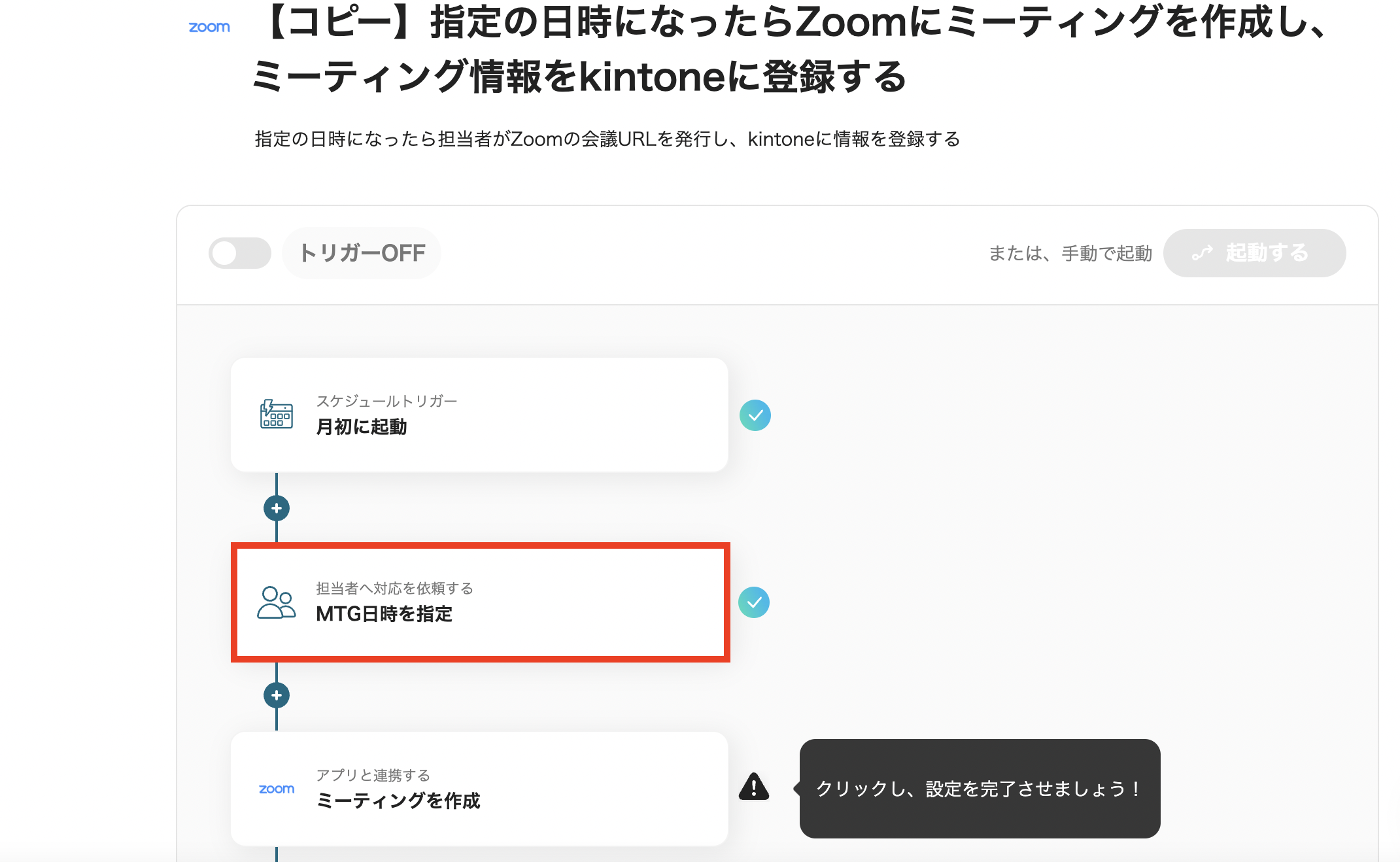Open the 月初に起動 schedule trigger card
The width and height of the screenshot is (1400, 862).
point(479,415)
